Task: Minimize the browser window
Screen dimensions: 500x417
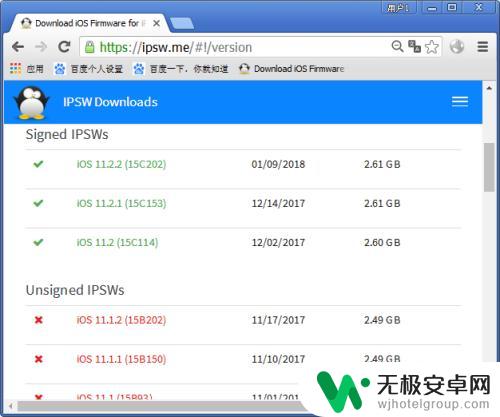Action: 432,8
